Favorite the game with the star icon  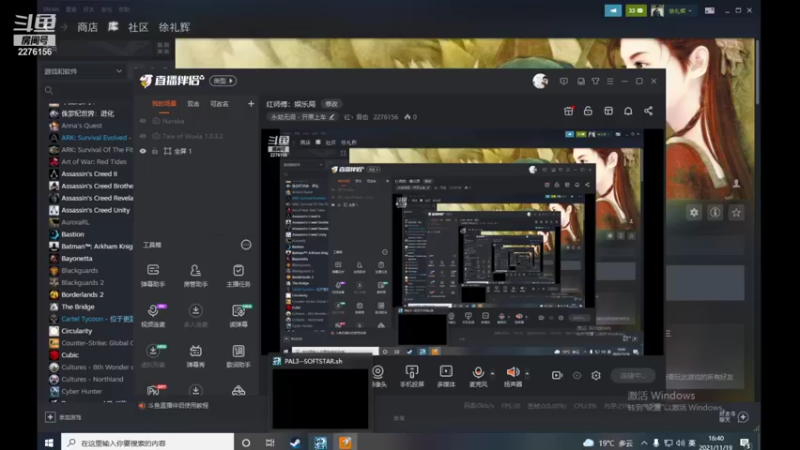pyautogui.click(x=736, y=212)
